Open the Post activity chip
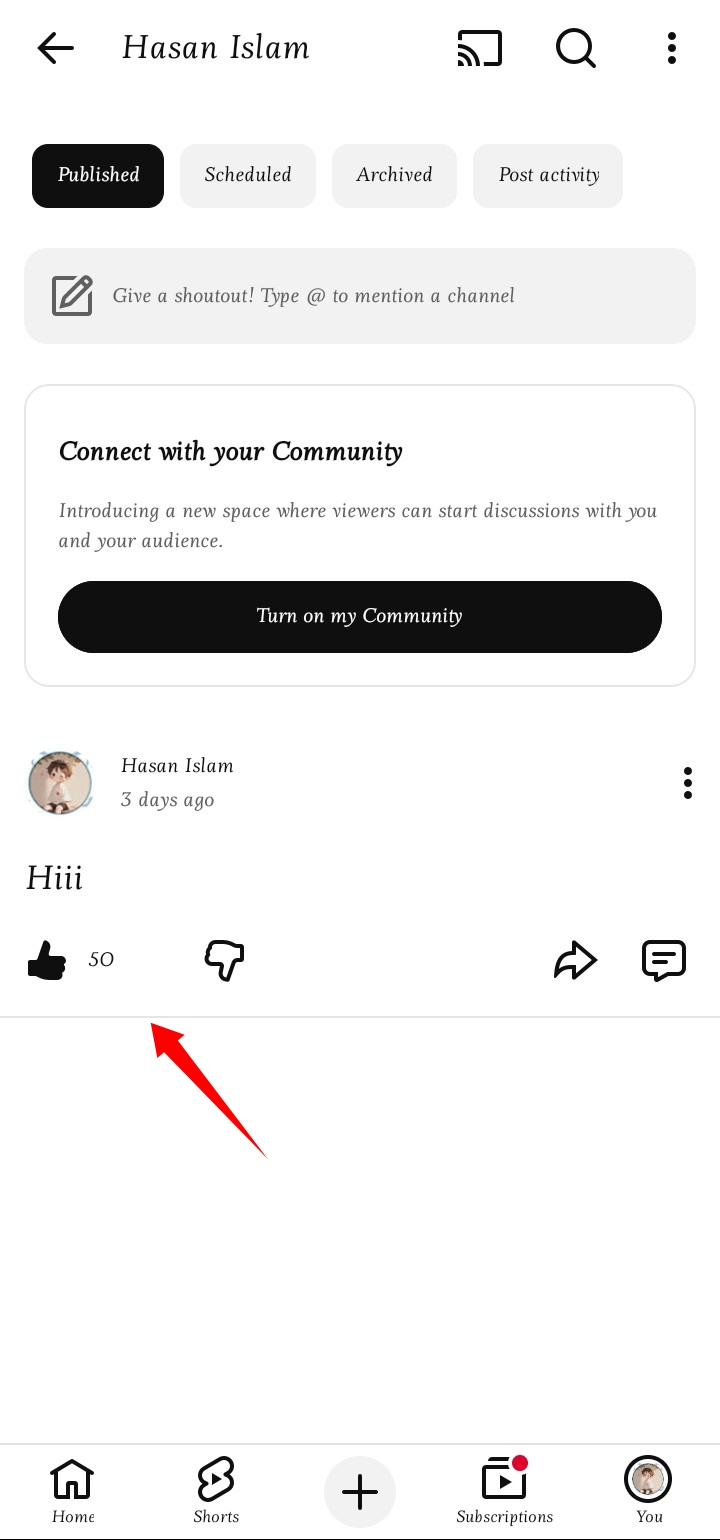The height and width of the screenshot is (1540, 720). (x=548, y=176)
